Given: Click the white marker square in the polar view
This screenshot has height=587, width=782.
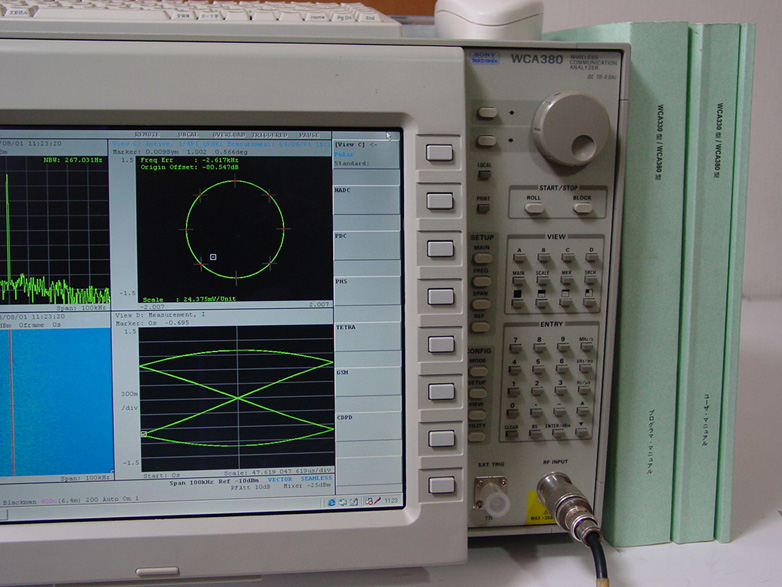Looking at the screenshot, I should pos(213,257).
